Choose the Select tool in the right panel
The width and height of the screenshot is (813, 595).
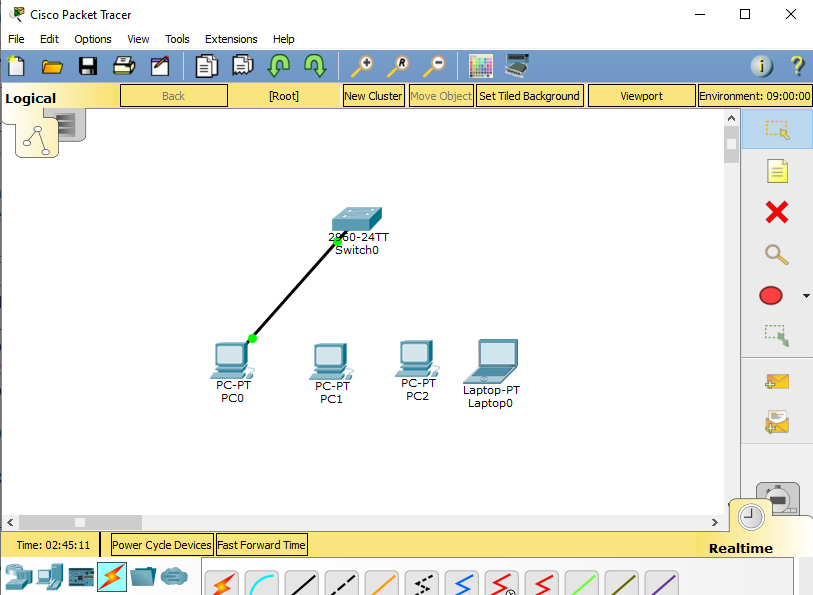coord(777,129)
